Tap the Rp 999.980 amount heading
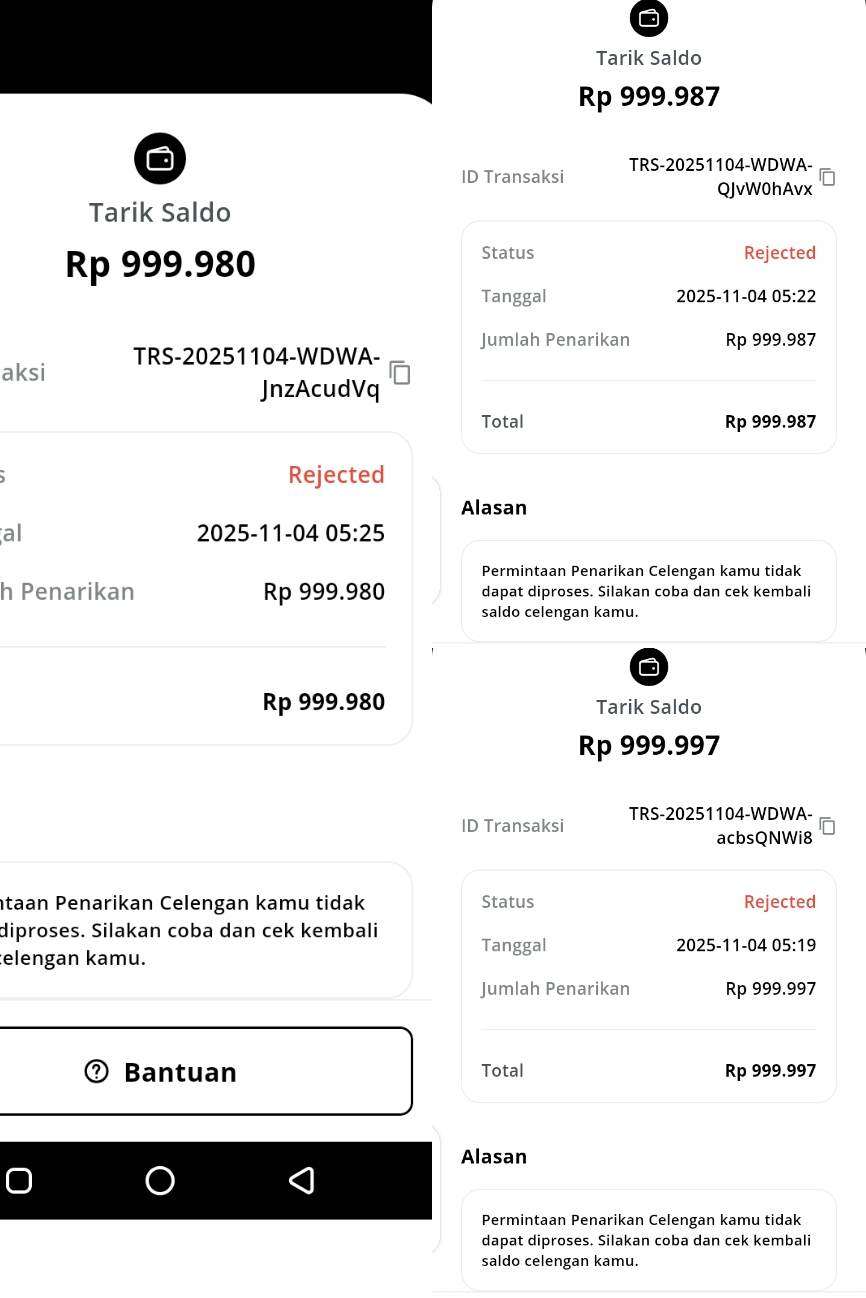Image resolution: width=866 pixels, height=1298 pixels. [x=160, y=263]
